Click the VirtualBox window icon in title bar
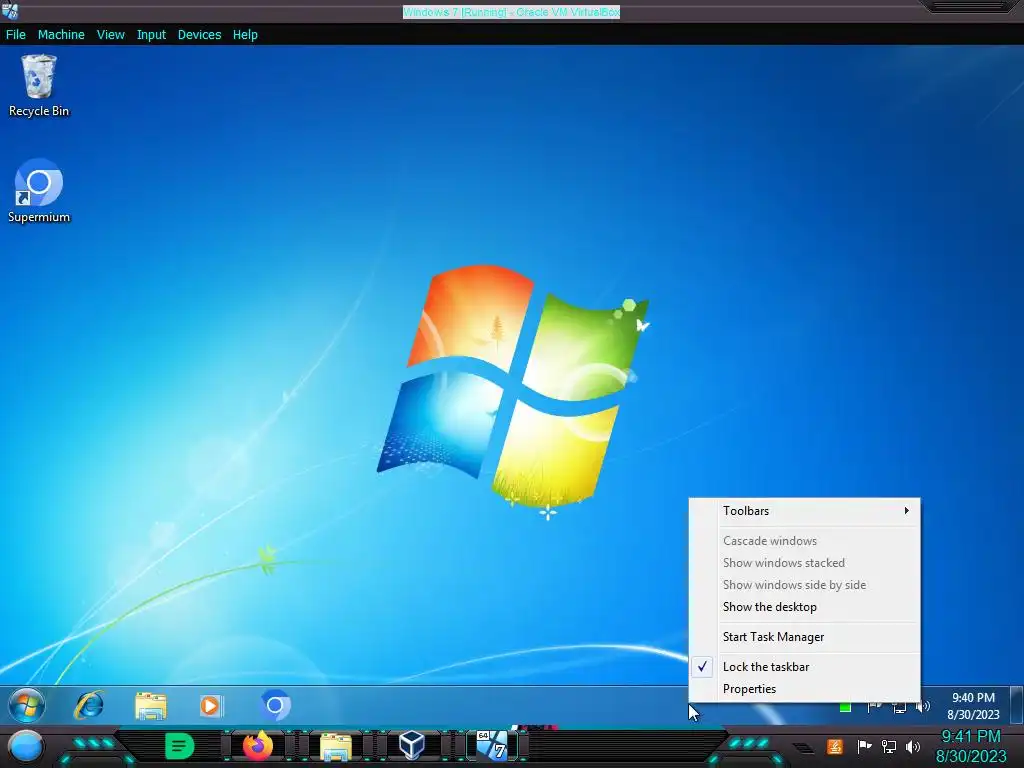Viewport: 1024px width, 768px height. point(10,10)
